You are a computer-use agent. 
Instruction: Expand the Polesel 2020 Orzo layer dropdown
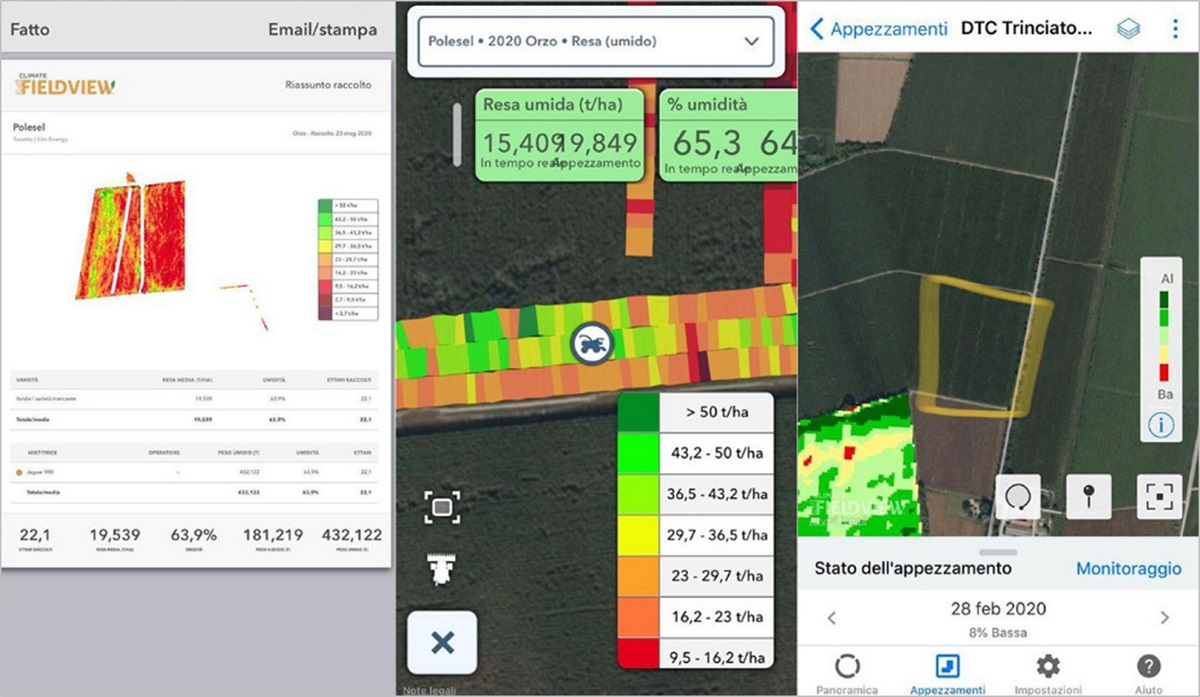(x=596, y=42)
